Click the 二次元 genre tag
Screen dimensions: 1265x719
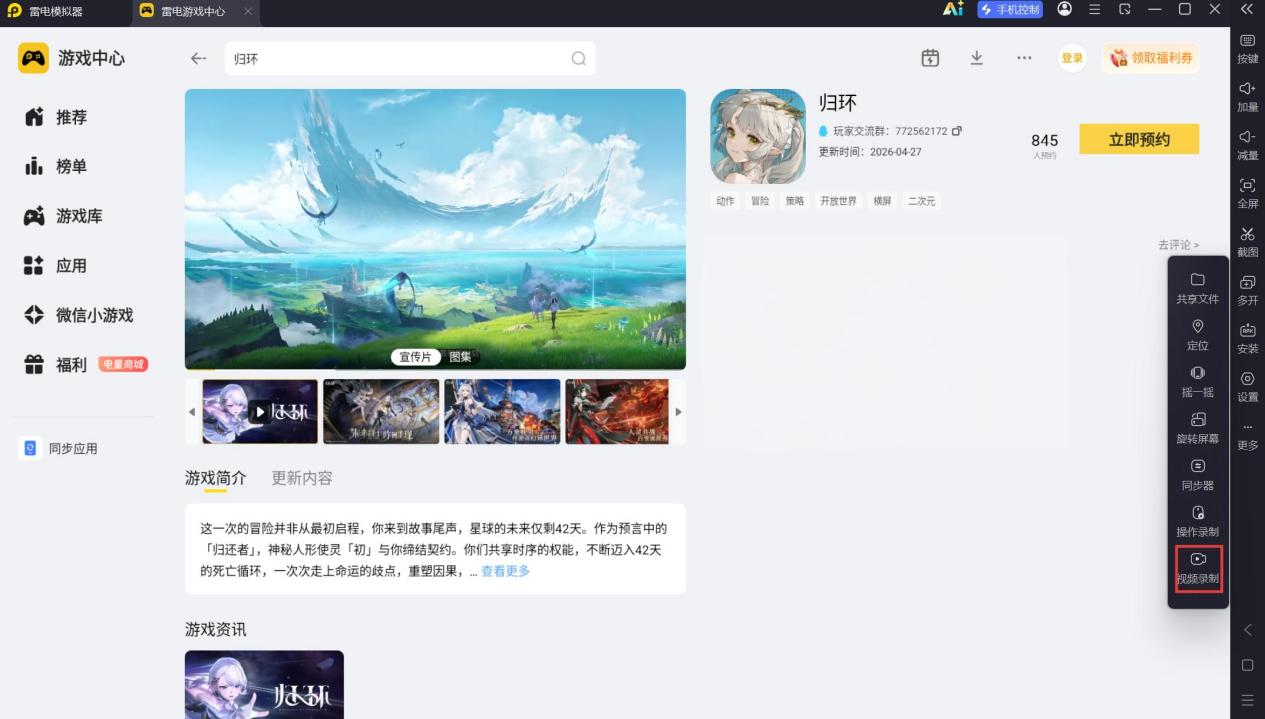pyautogui.click(x=921, y=201)
